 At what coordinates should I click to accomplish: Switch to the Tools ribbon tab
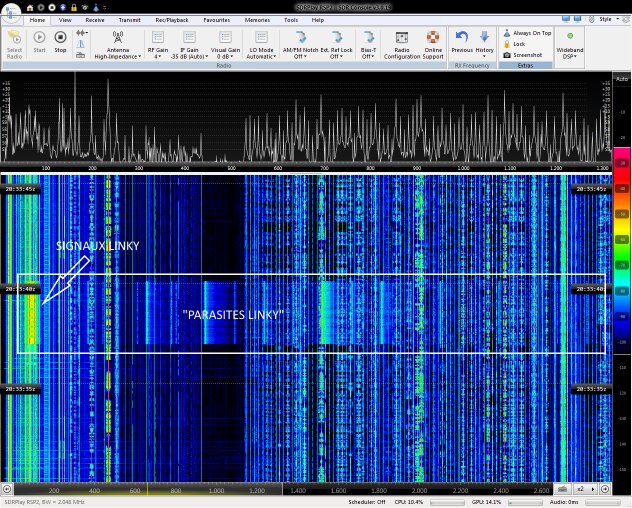291,20
